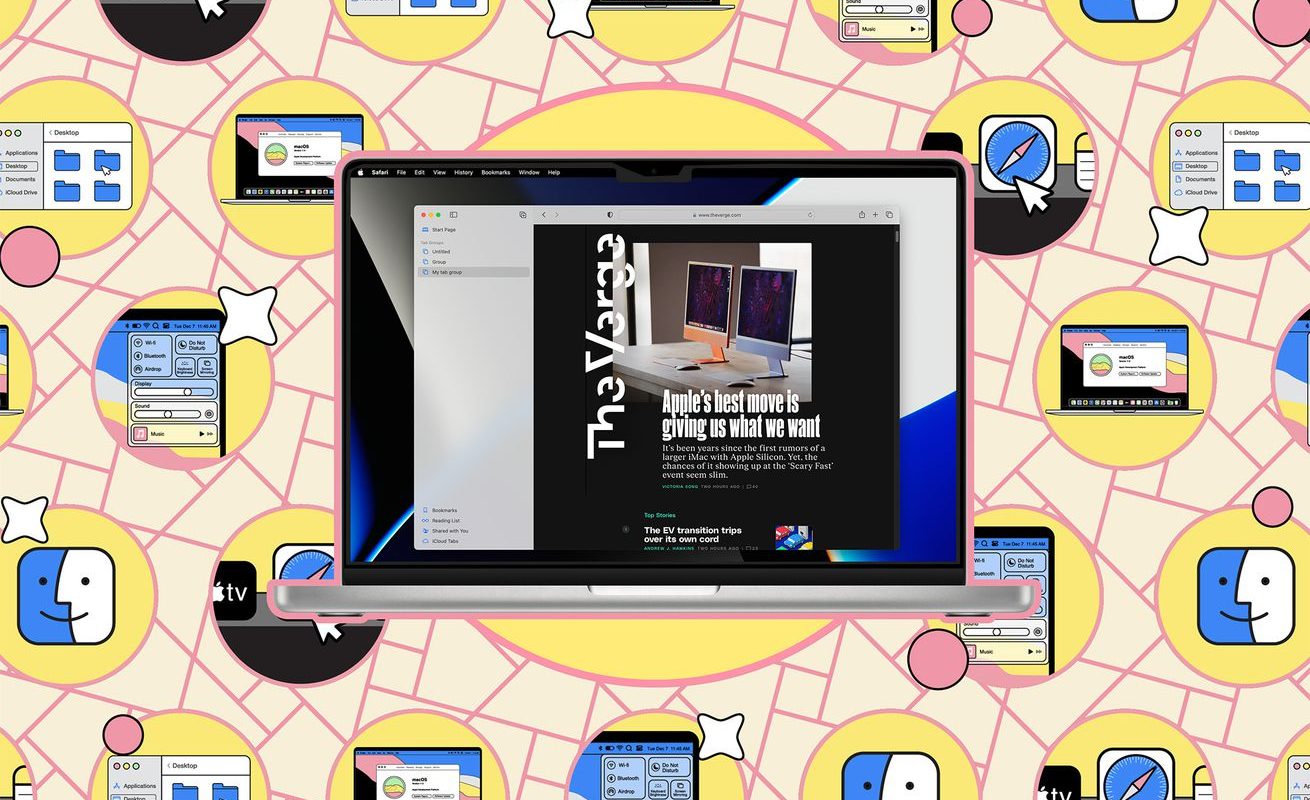Go forward with the forward arrow
This screenshot has height=800, width=1310.
tap(557, 215)
